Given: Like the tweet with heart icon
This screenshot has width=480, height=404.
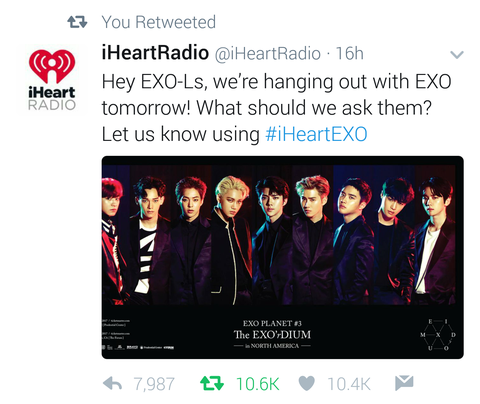Looking at the screenshot, I should click(x=306, y=383).
